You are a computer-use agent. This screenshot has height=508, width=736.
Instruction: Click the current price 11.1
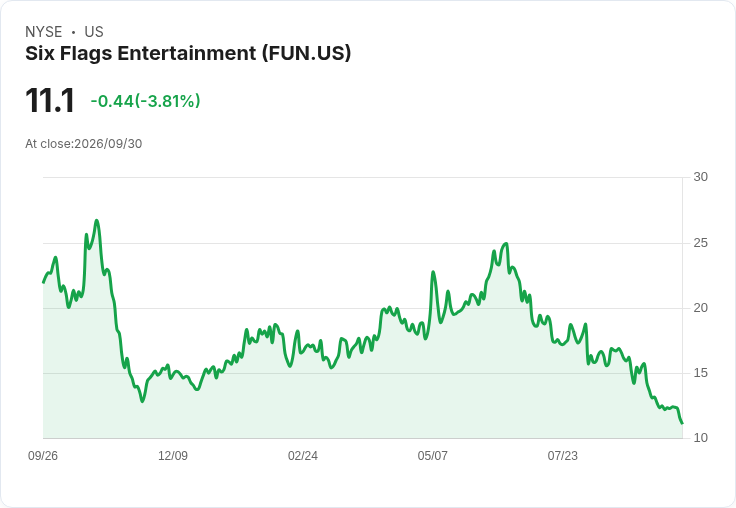(50, 100)
